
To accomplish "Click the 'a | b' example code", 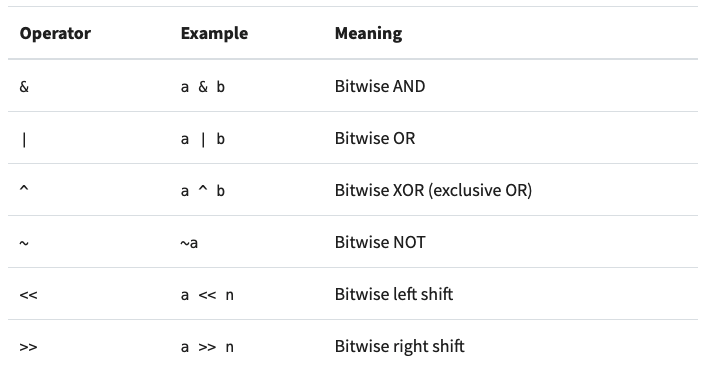I will pos(203,139).
